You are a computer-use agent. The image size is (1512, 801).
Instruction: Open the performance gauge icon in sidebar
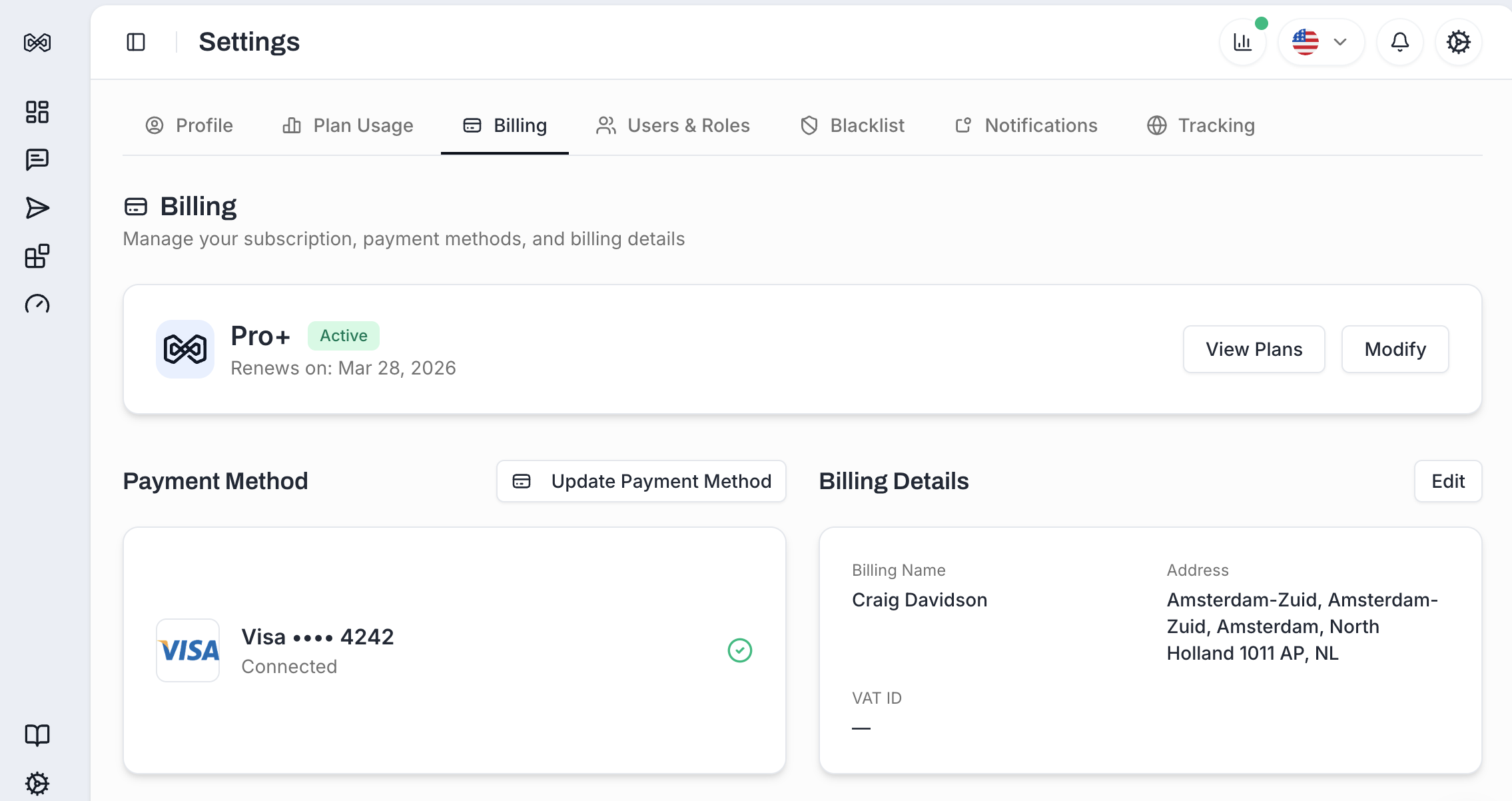[37, 303]
